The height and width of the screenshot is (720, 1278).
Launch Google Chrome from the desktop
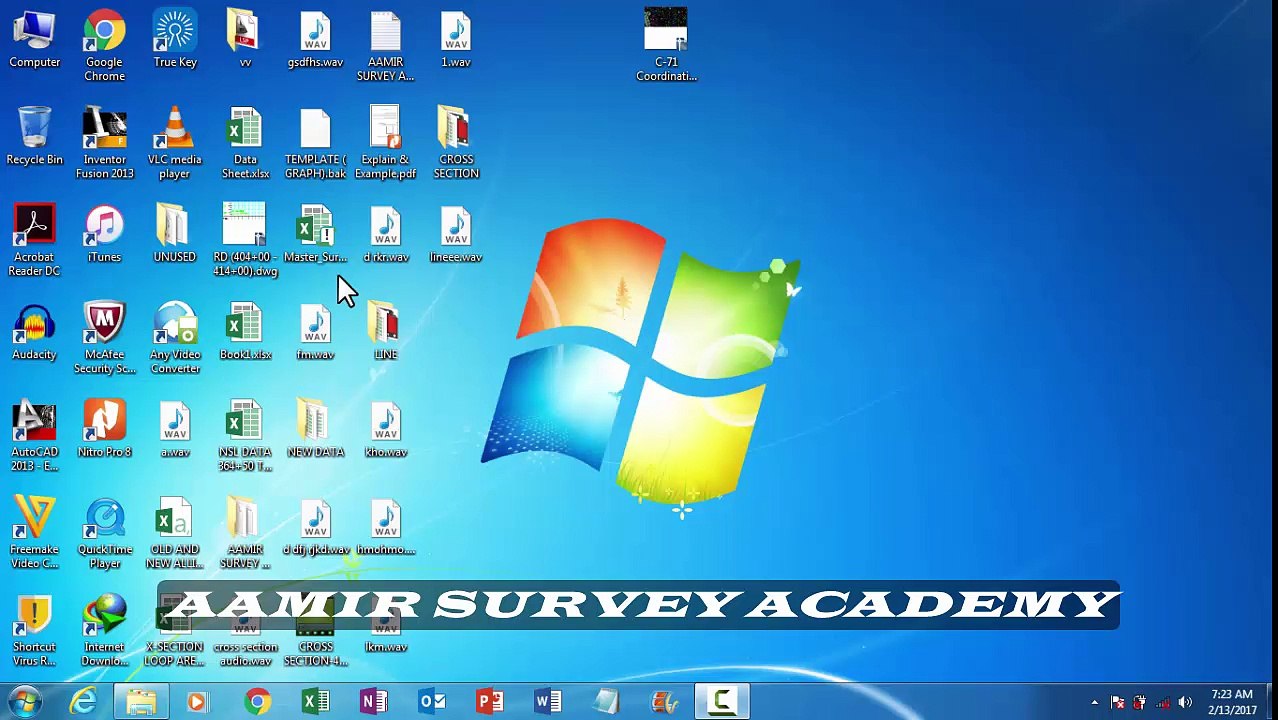tap(104, 46)
